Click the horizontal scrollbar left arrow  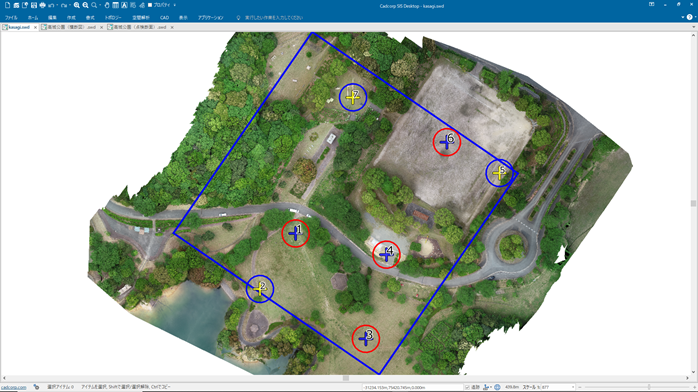pos(4,378)
